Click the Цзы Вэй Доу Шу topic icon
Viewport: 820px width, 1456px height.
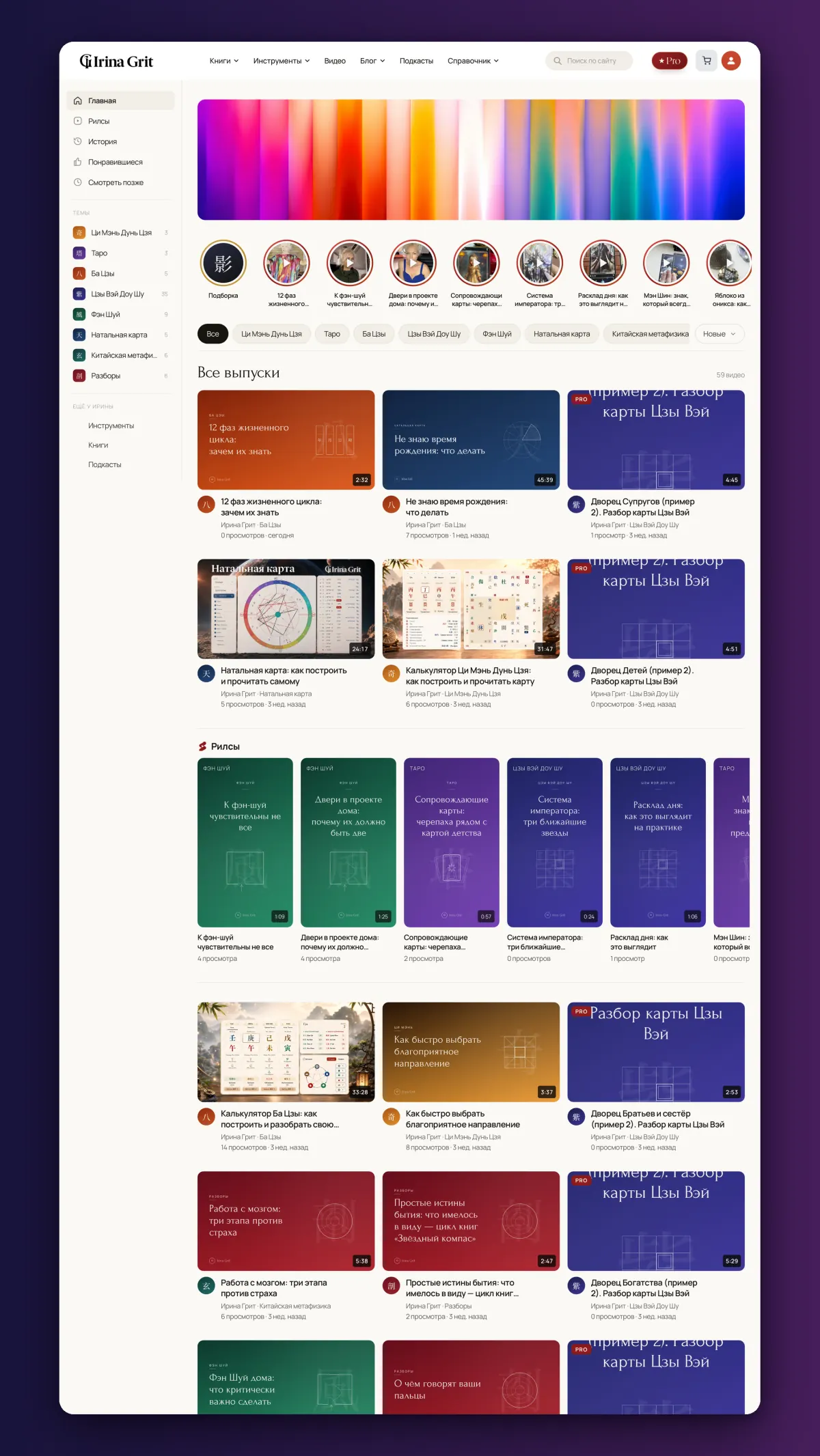point(79,294)
